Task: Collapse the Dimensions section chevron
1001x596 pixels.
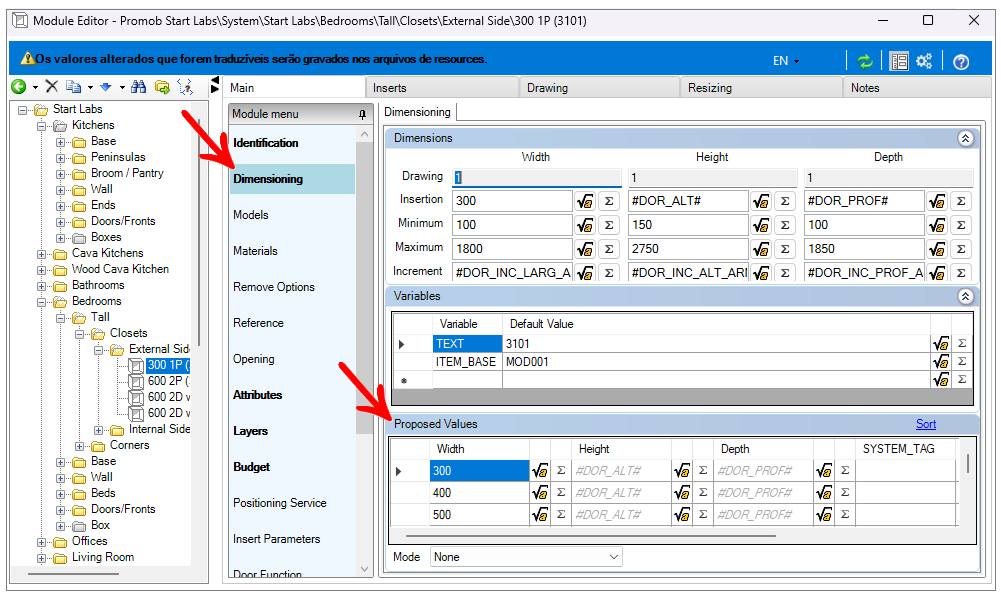Action: point(965,139)
